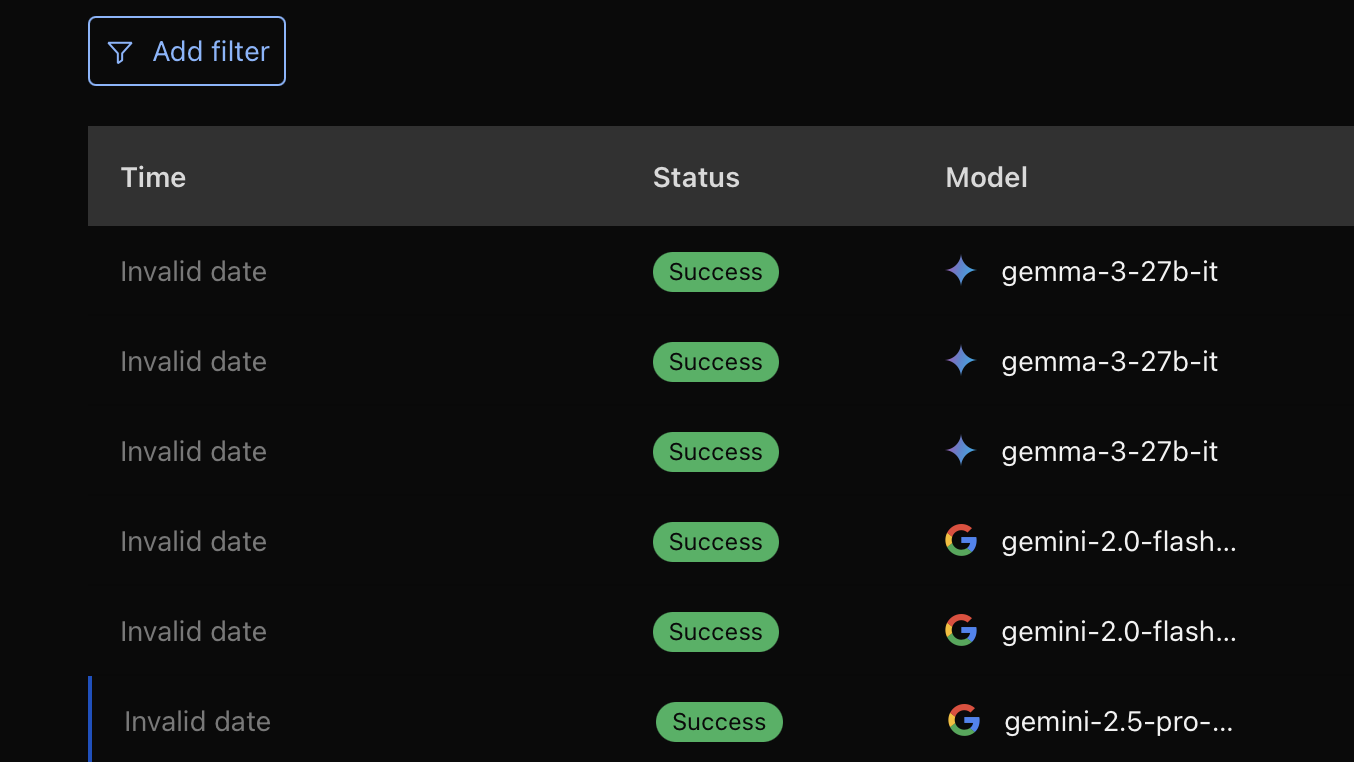The width and height of the screenshot is (1354, 762).
Task: Click the Success status pill on the fourth row
Action: (715, 541)
